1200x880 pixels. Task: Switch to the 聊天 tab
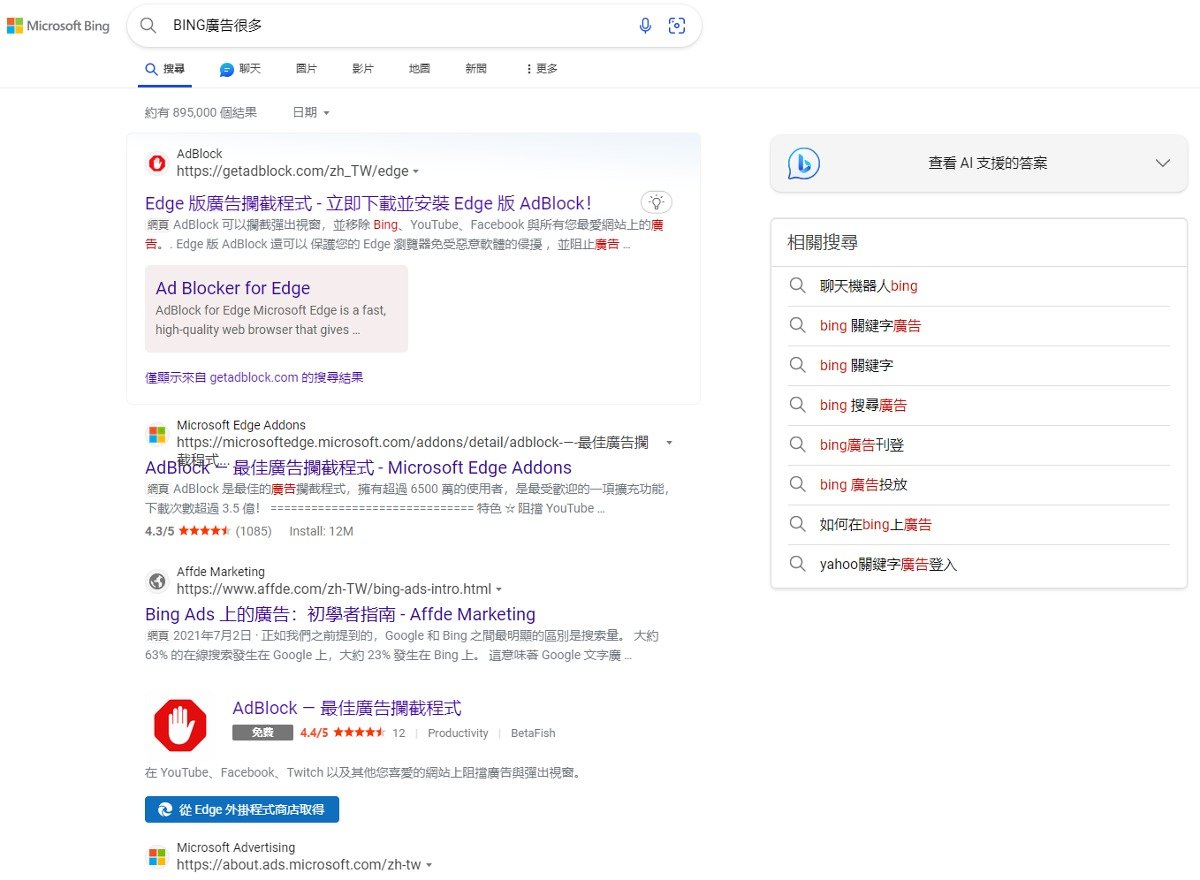240,69
